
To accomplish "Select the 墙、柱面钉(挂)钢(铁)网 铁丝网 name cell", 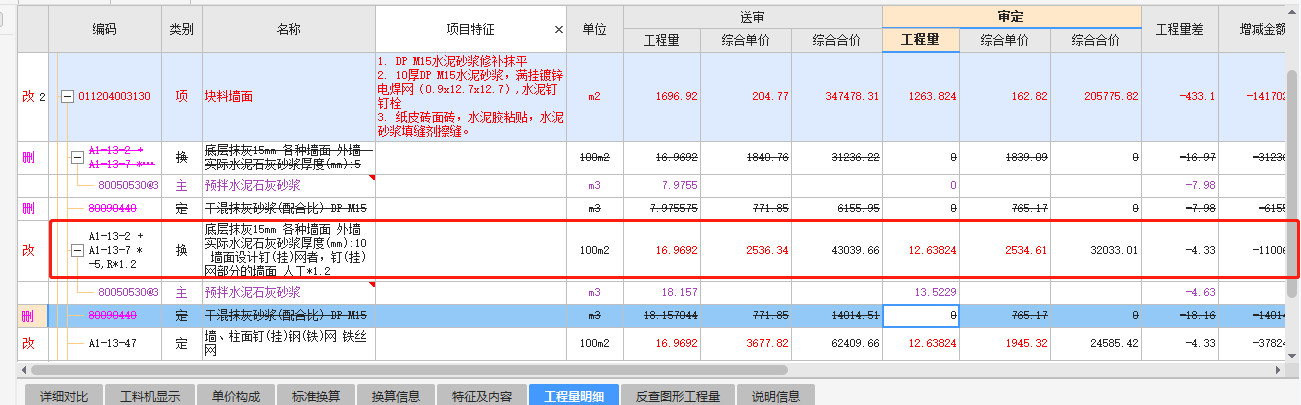I will [289, 343].
